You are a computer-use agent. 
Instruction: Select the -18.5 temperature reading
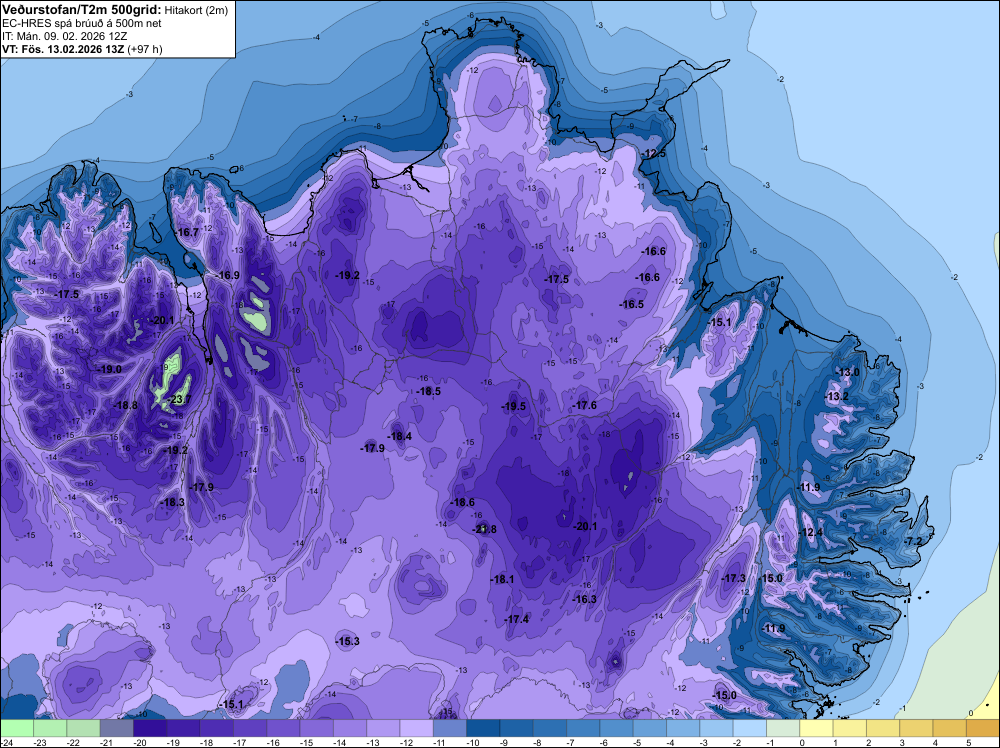429,392
